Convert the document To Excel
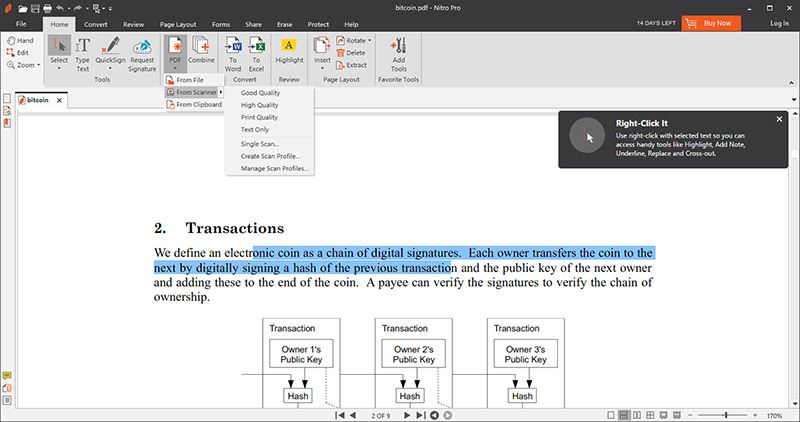The width and height of the screenshot is (800, 422). (257, 55)
